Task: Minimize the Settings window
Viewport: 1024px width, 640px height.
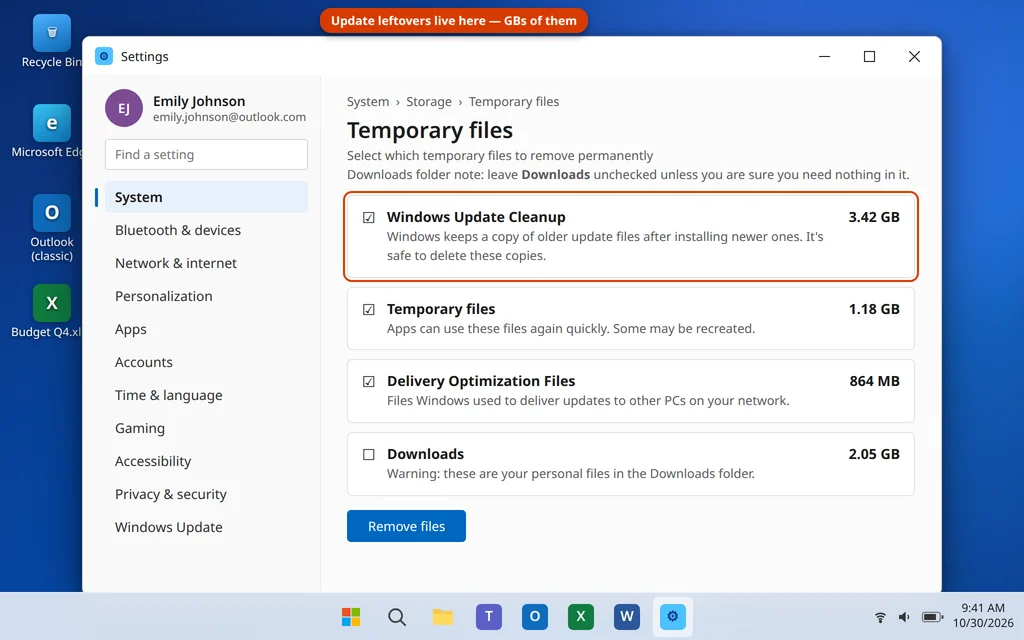Action: pos(825,56)
